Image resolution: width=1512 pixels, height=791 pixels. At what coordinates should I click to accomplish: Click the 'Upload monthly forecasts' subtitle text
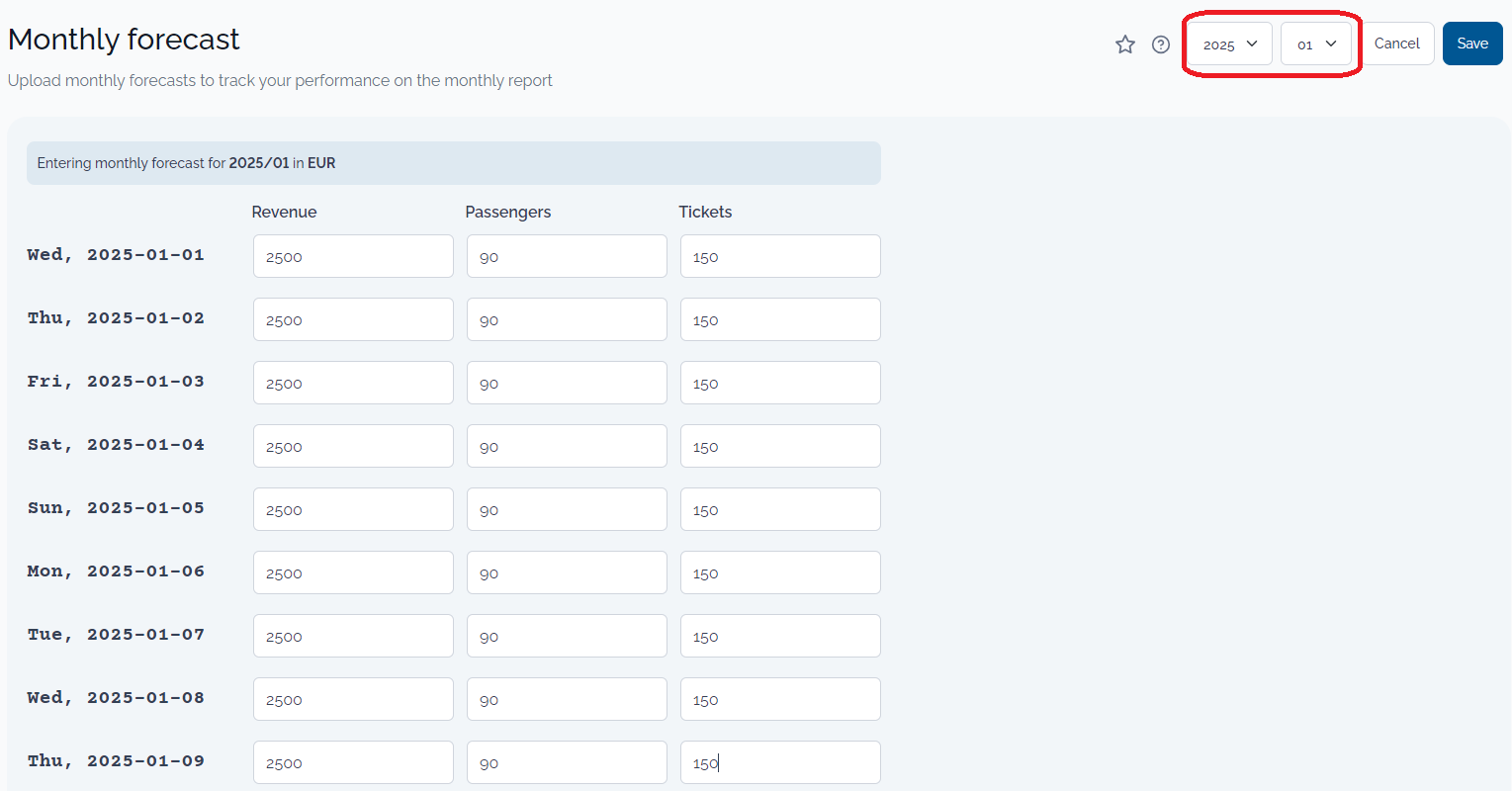[280, 81]
